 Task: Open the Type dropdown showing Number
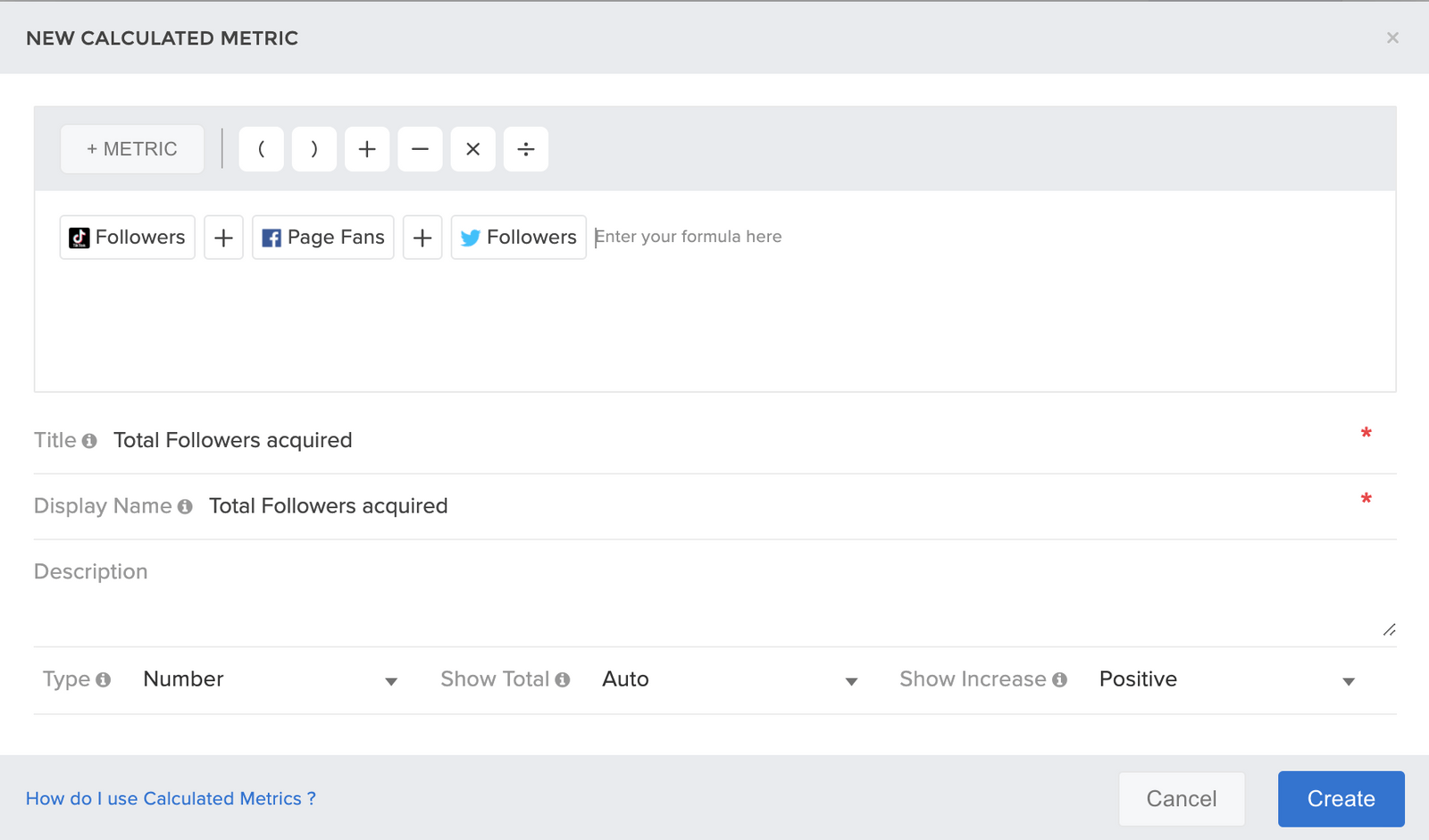point(268,679)
